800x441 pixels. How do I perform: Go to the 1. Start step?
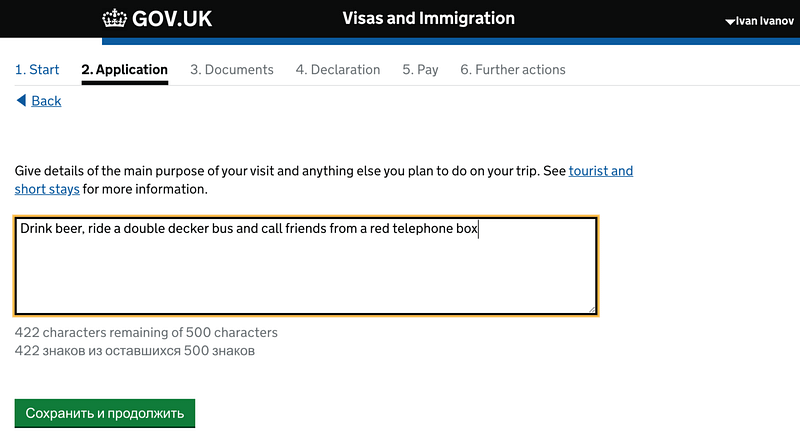[37, 70]
